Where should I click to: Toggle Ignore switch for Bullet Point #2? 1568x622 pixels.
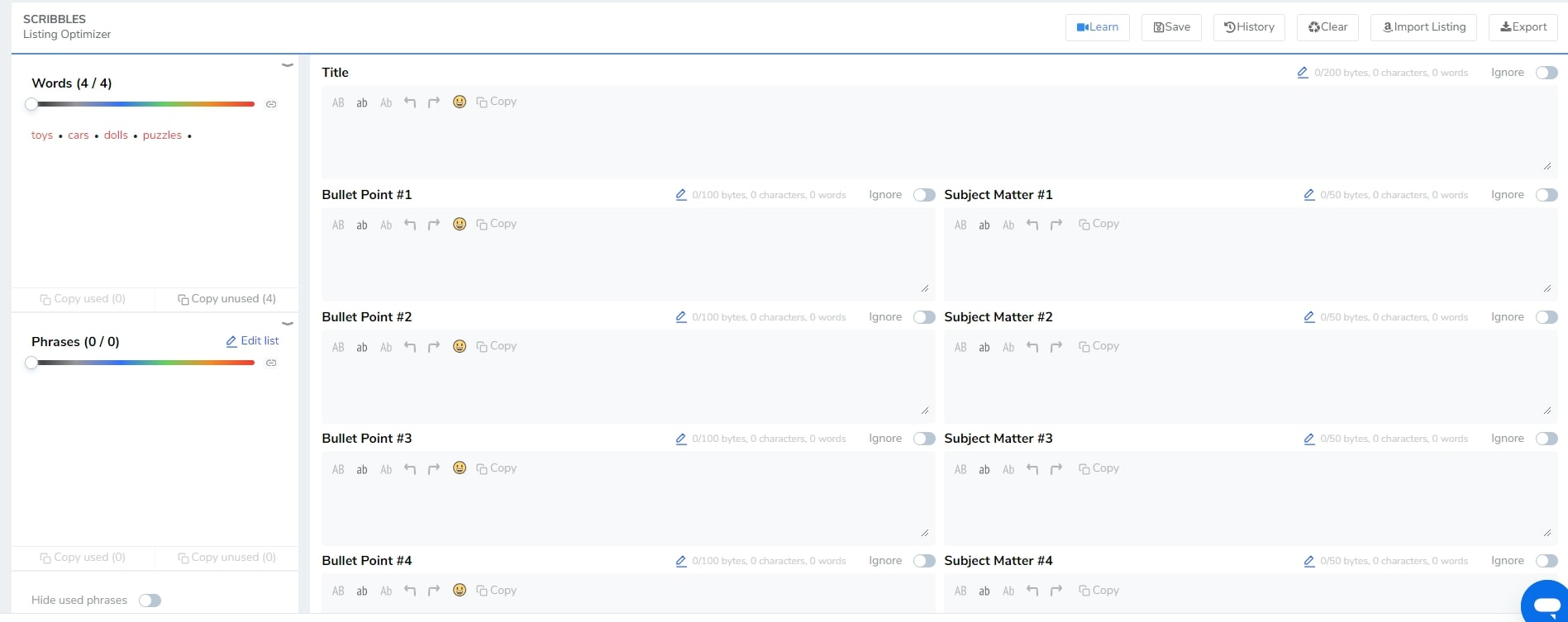924,317
